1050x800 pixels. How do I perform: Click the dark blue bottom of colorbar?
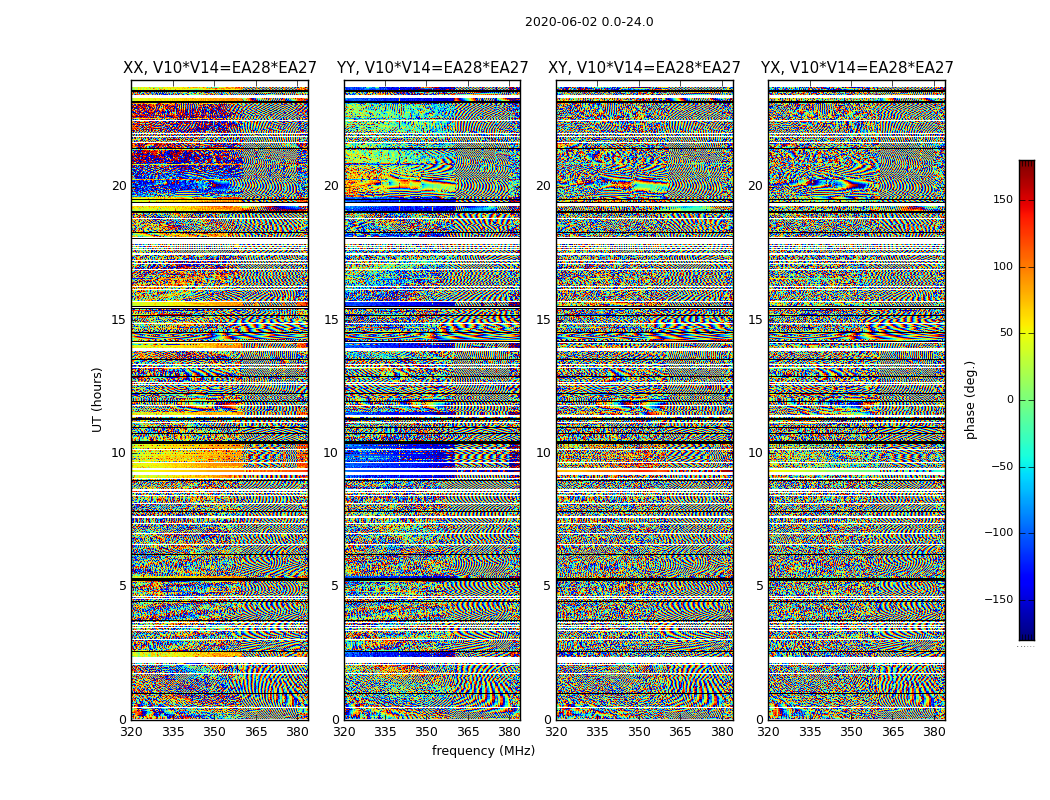pos(1026,634)
